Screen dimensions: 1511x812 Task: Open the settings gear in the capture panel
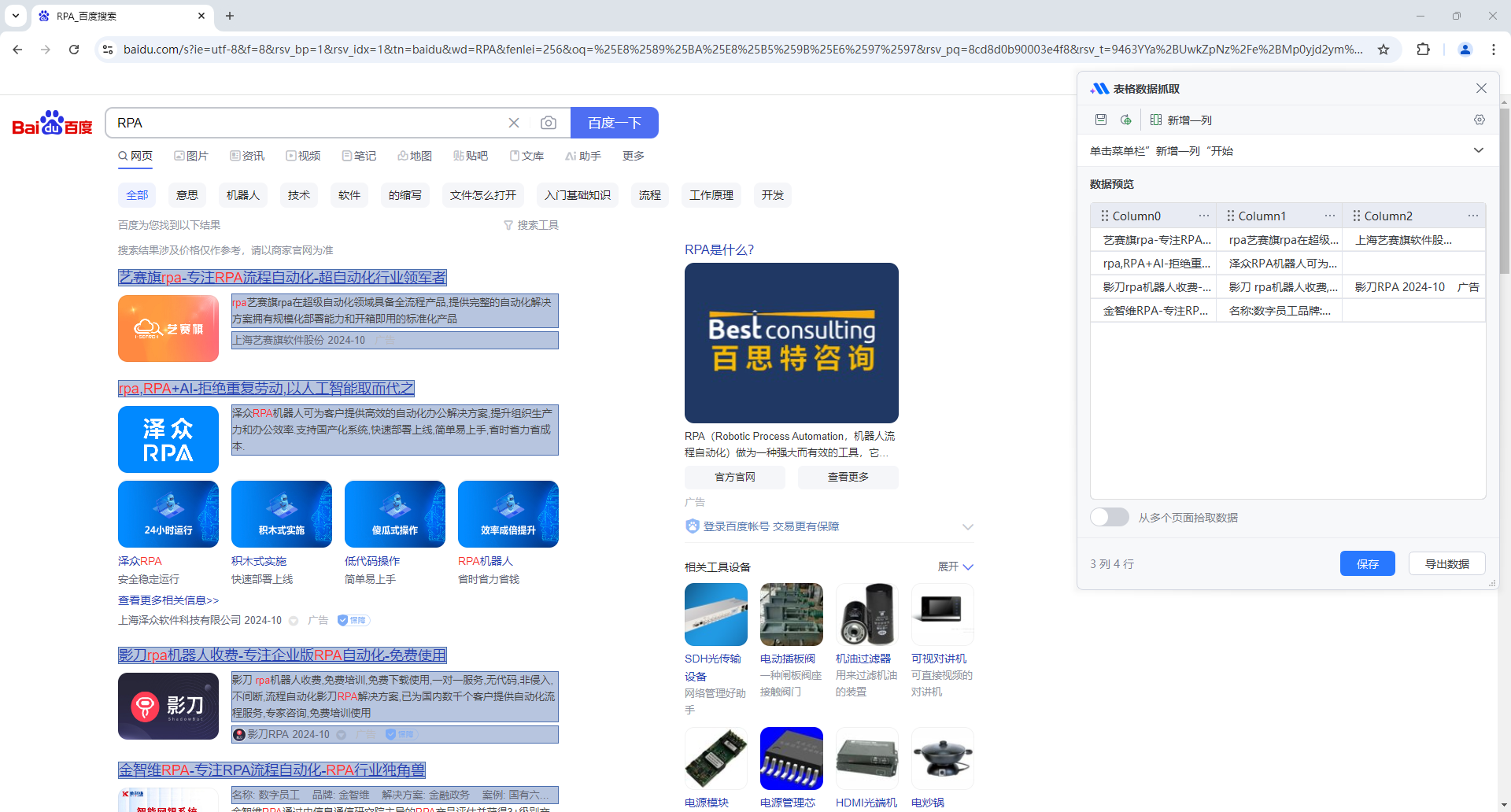(x=1480, y=120)
